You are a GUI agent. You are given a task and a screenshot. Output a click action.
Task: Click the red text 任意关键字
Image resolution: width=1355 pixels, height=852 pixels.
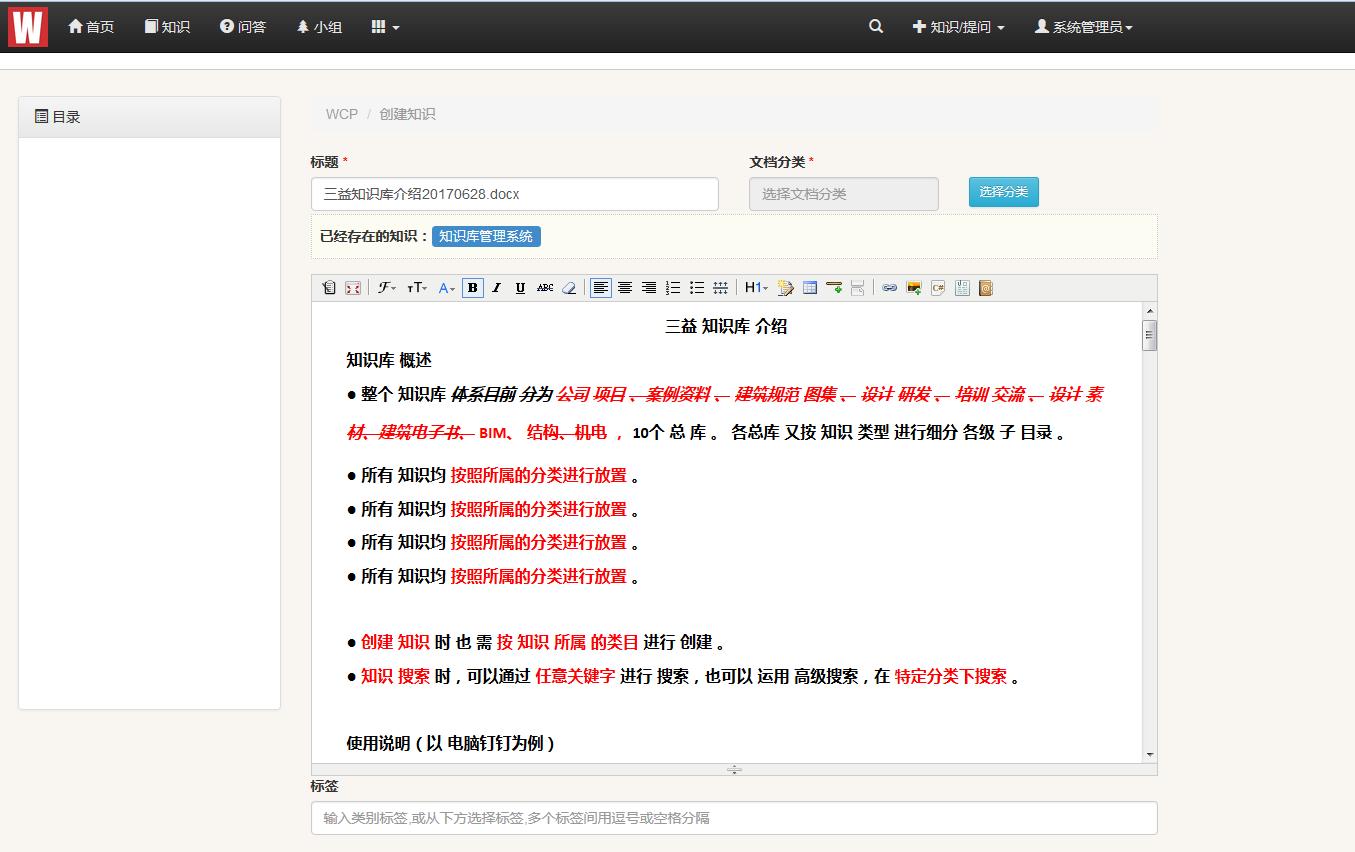pyautogui.click(x=575, y=676)
